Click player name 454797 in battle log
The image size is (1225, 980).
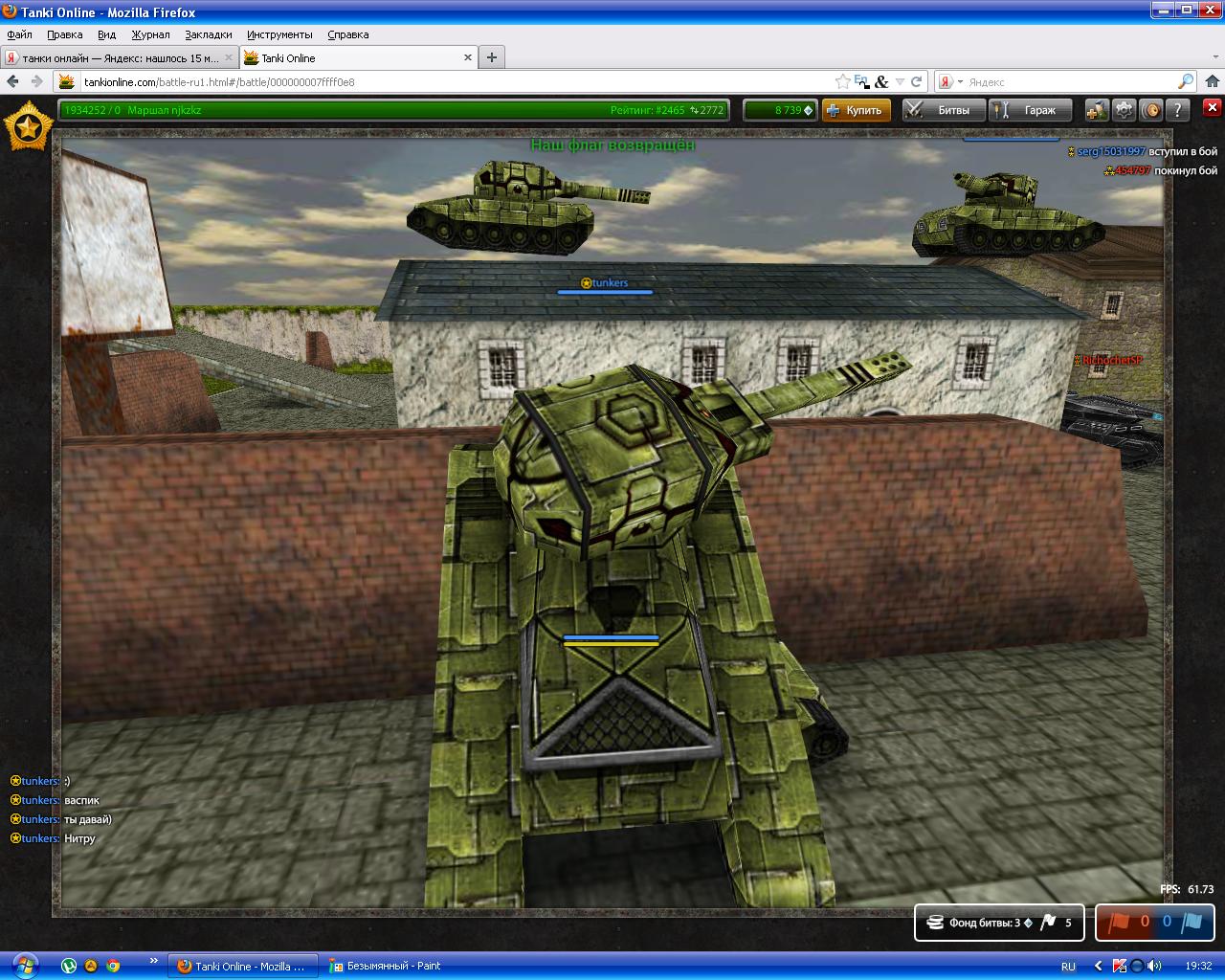click(1132, 170)
